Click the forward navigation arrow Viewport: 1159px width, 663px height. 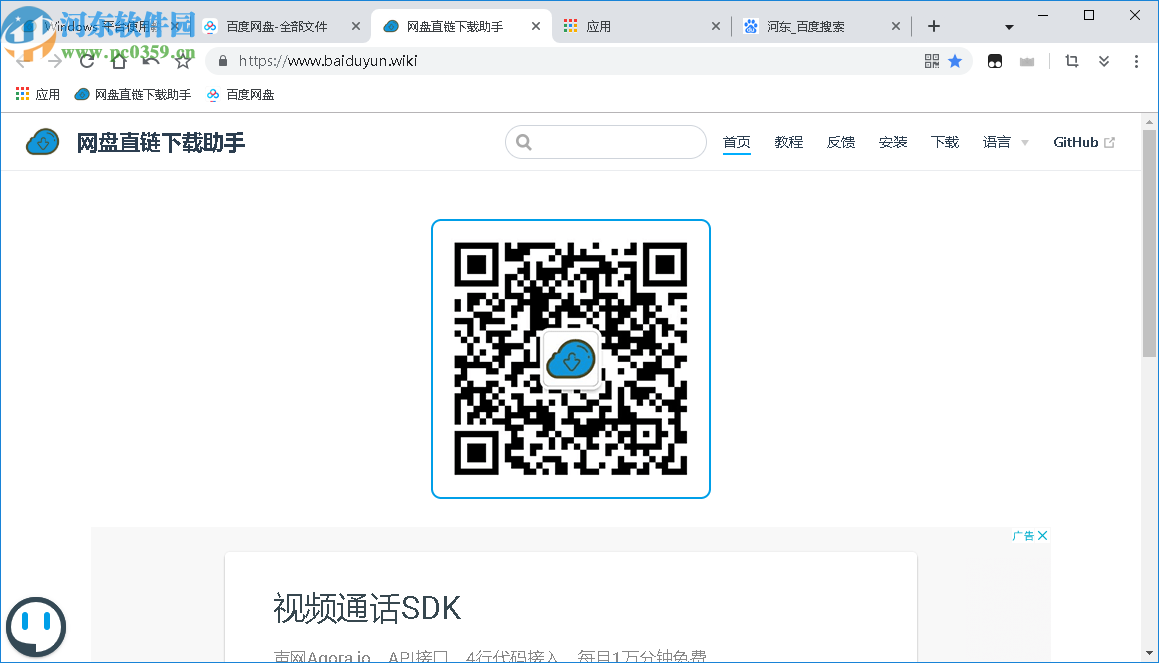coord(55,61)
